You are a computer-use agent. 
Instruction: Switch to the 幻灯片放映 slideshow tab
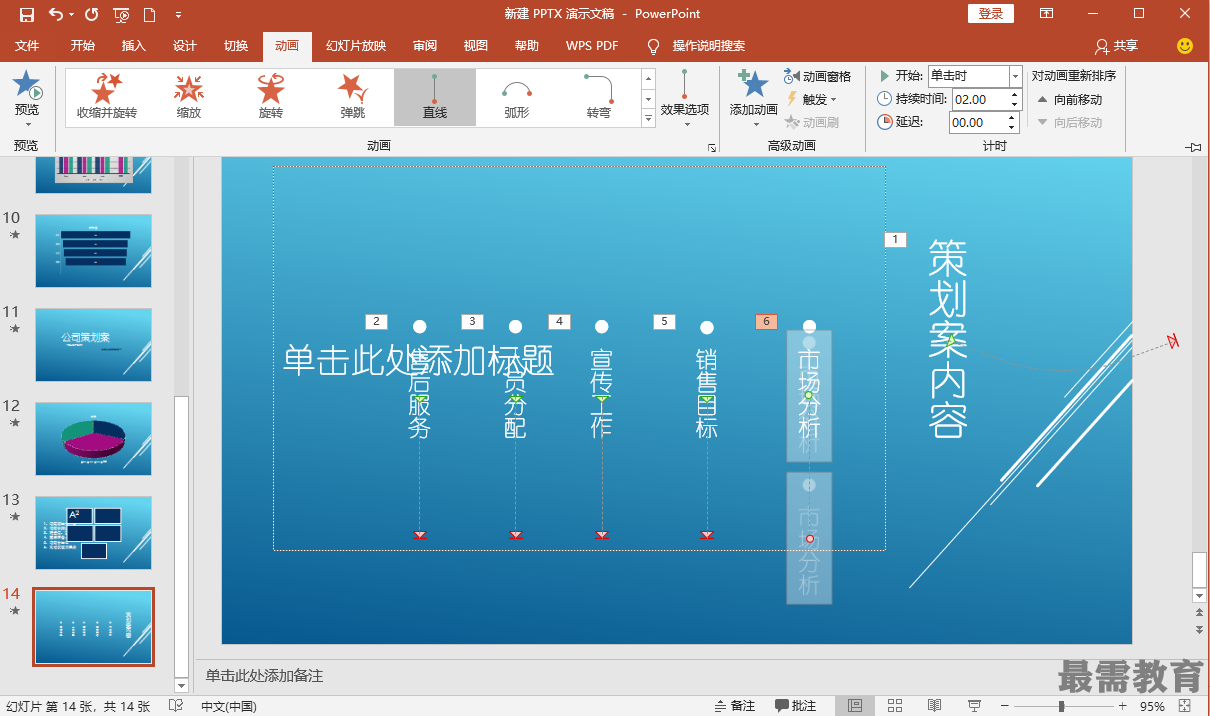pos(356,46)
